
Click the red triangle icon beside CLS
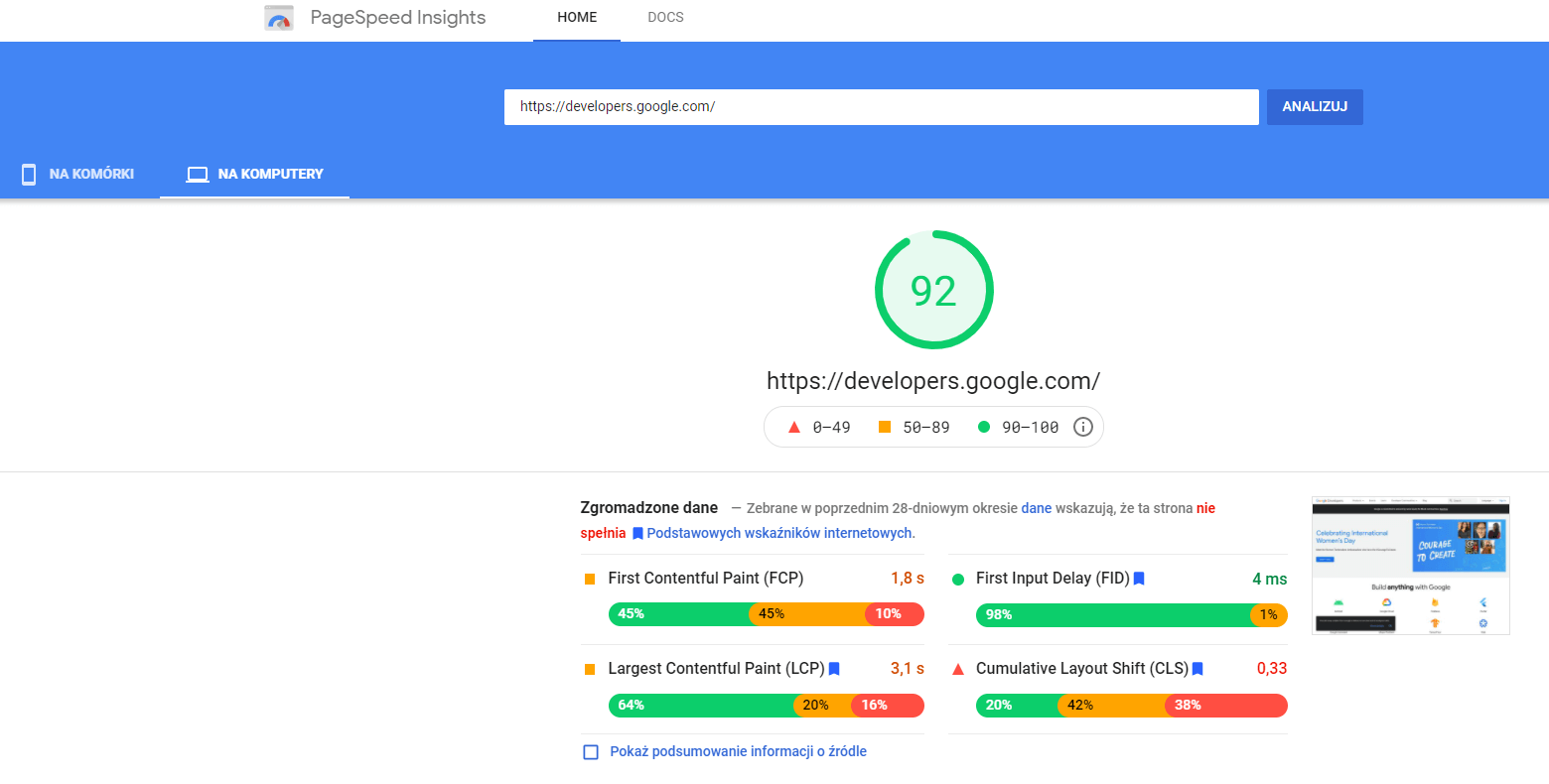pos(958,669)
